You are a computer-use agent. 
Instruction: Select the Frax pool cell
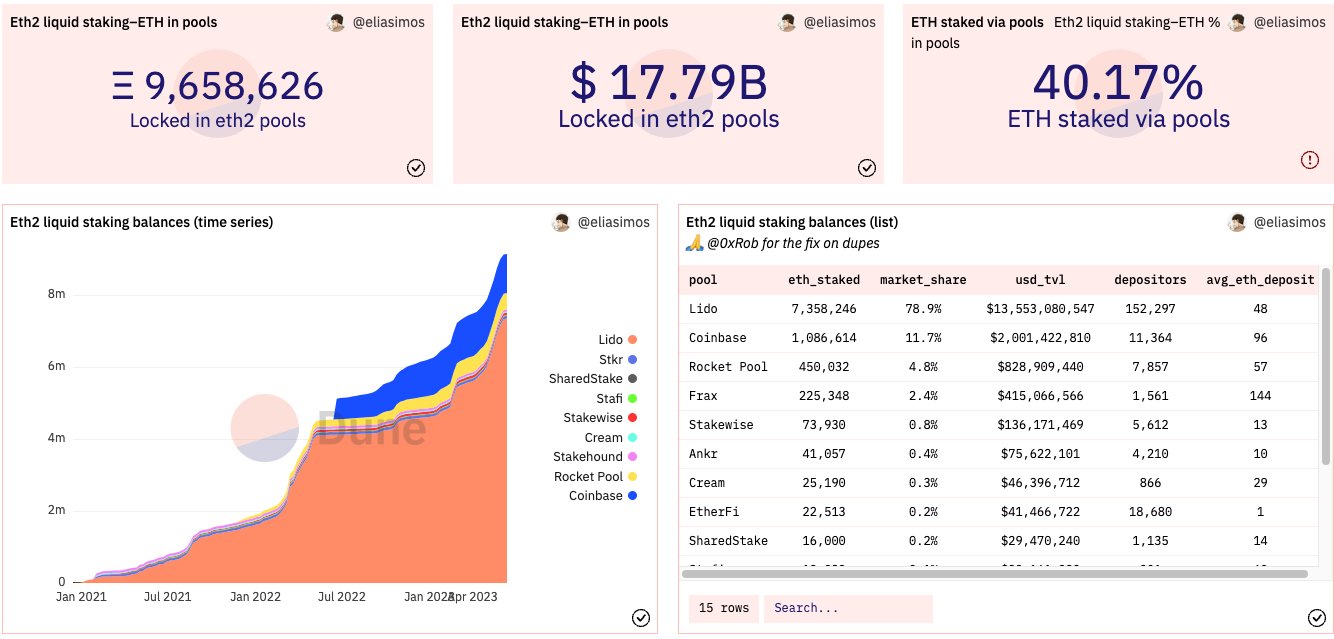click(x=703, y=396)
